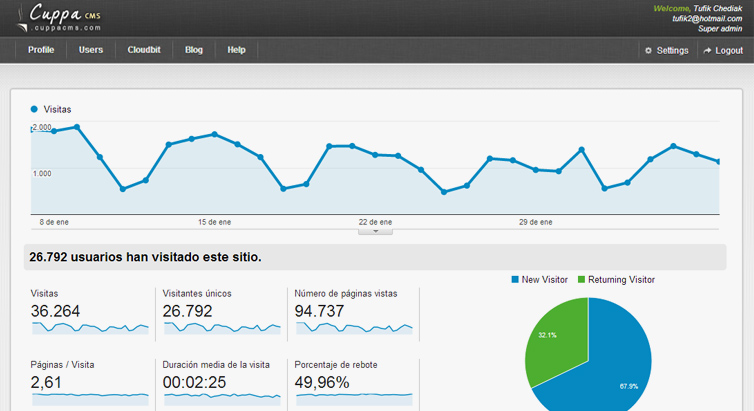The height and width of the screenshot is (411, 754).
Task: Click the Tufik Chediak user name
Action: click(717, 8)
